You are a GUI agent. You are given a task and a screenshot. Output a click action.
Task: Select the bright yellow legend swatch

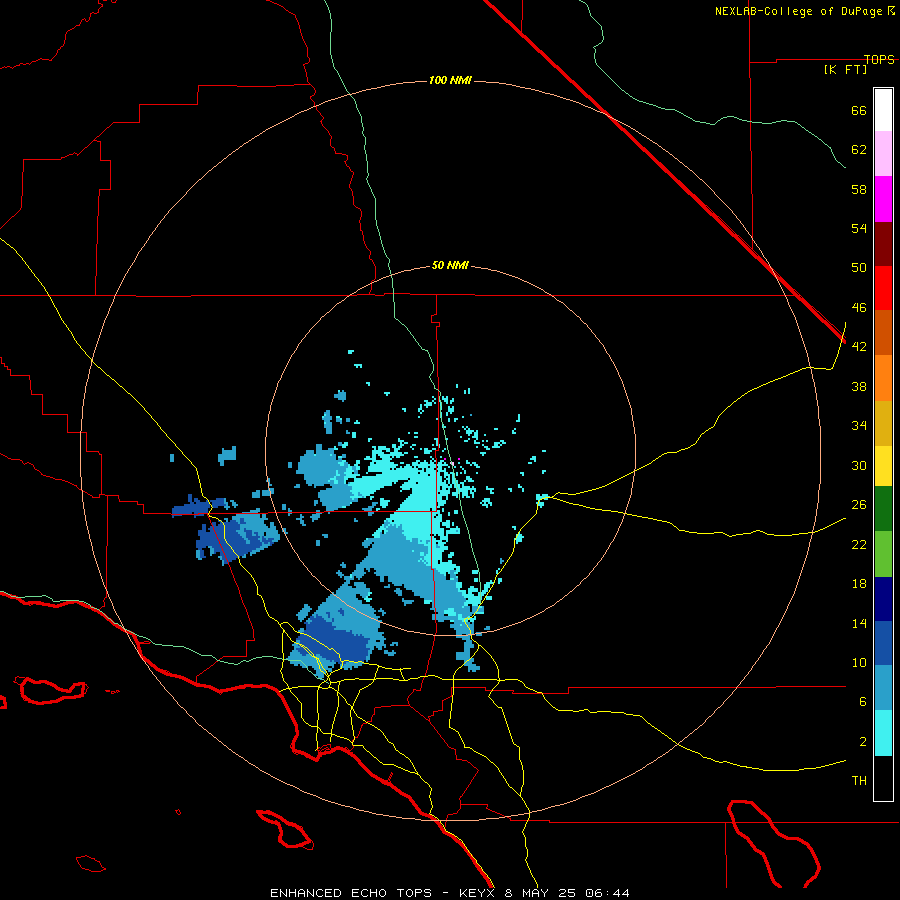[x=883, y=466]
